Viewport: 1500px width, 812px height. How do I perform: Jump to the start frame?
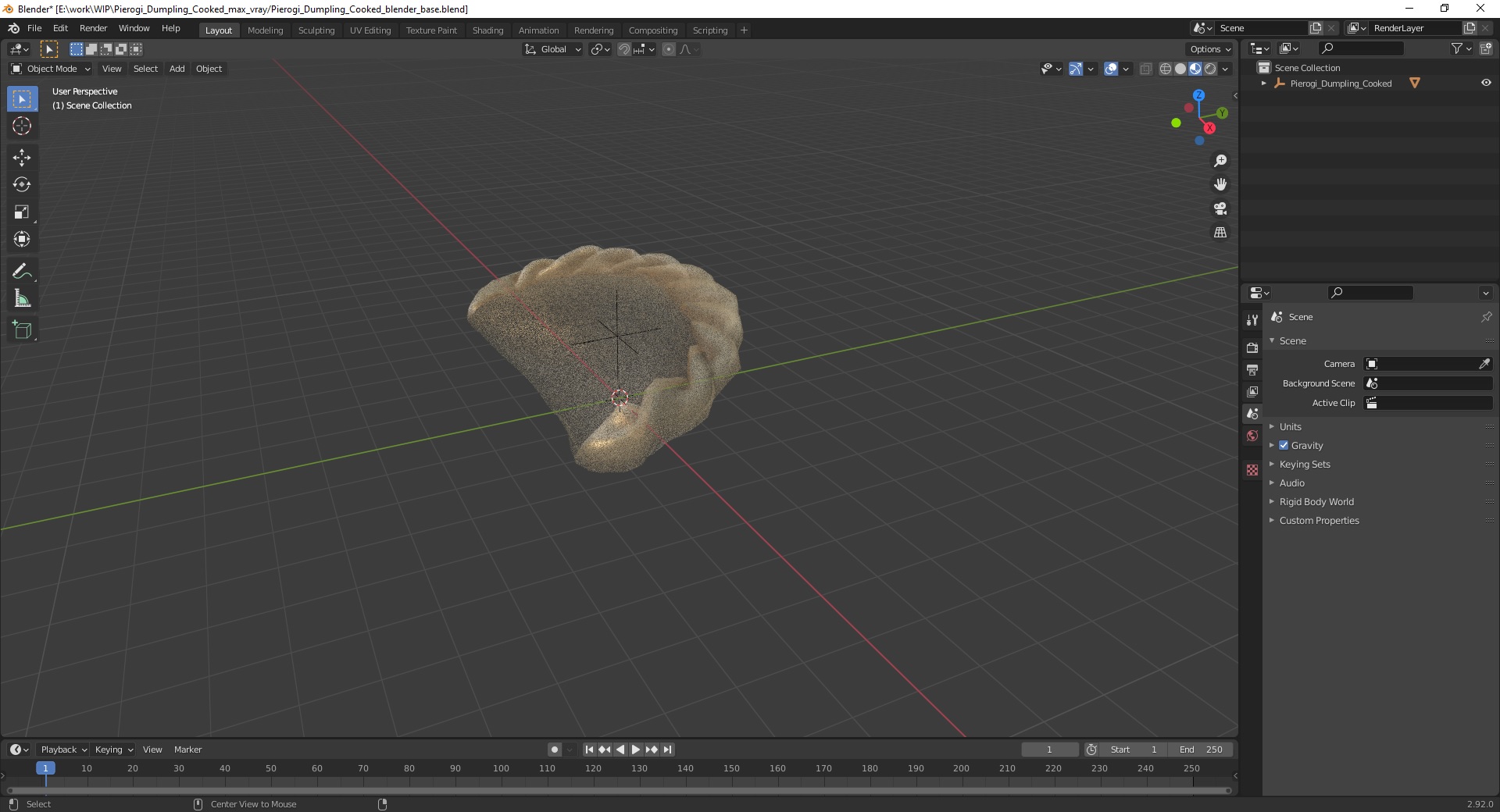pyautogui.click(x=590, y=750)
